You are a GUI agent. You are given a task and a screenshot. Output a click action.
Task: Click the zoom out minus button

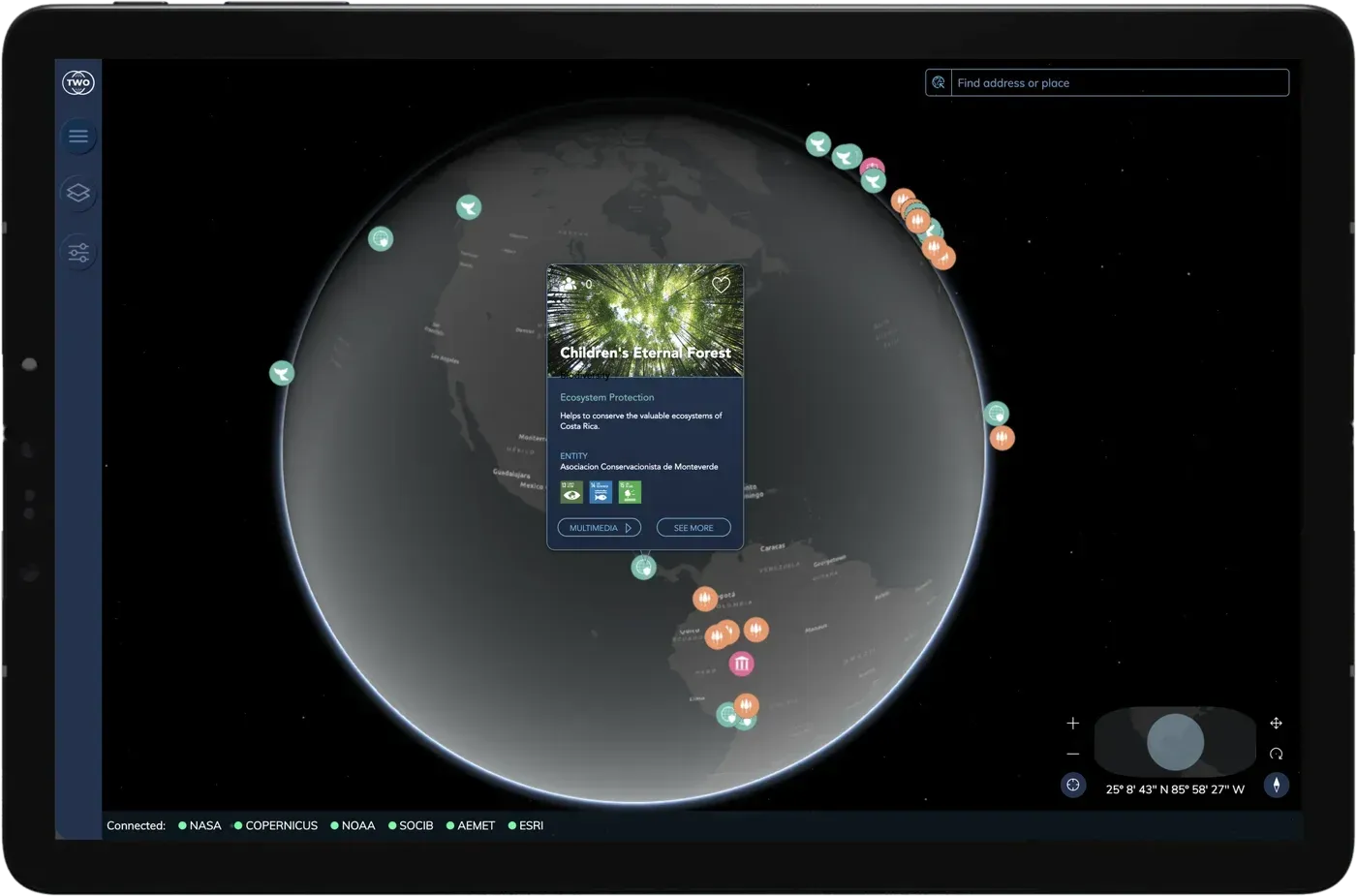(1073, 754)
